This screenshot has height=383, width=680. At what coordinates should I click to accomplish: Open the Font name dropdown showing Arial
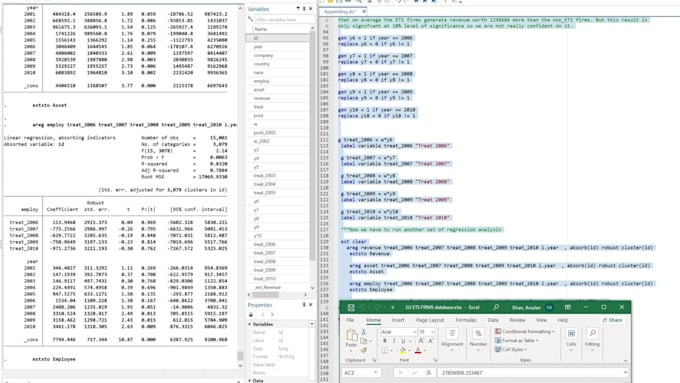414,332
